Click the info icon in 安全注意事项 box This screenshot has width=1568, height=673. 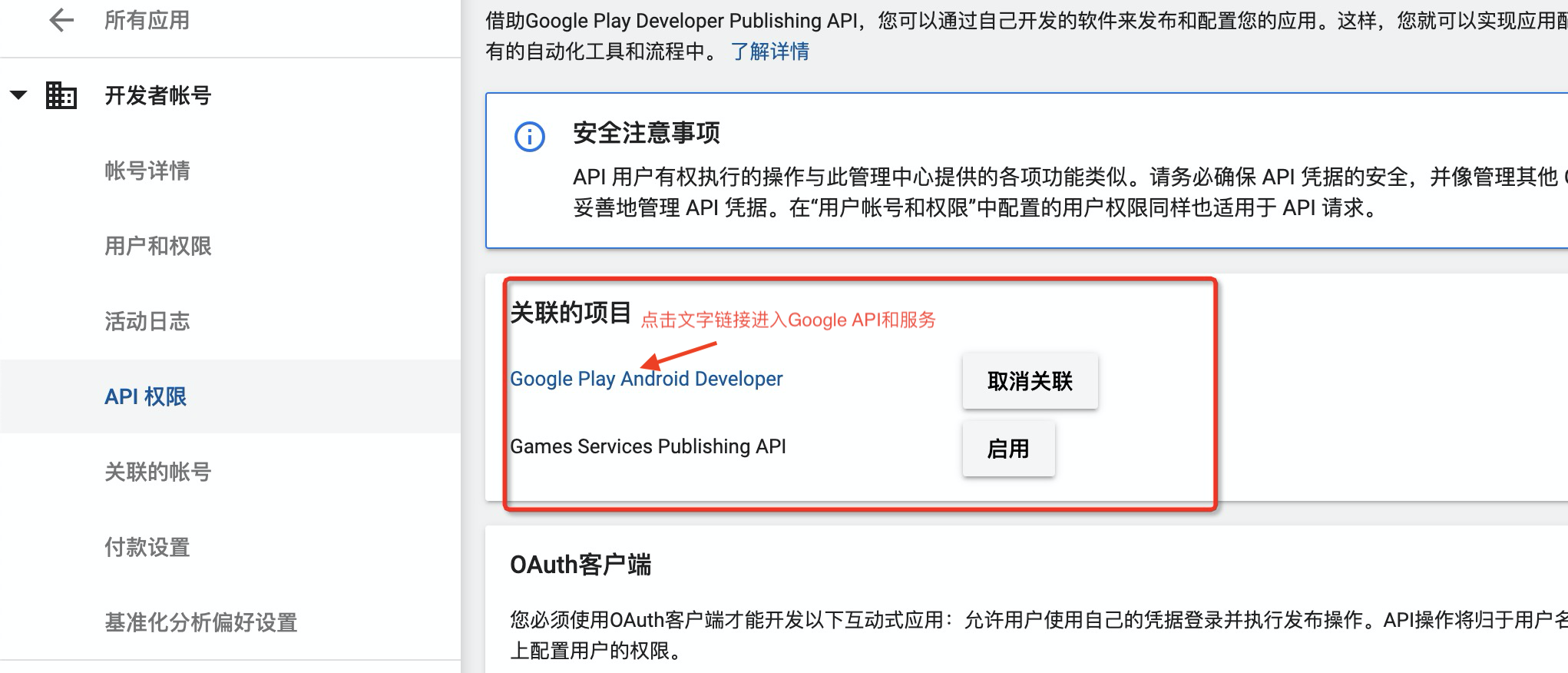pos(529,137)
